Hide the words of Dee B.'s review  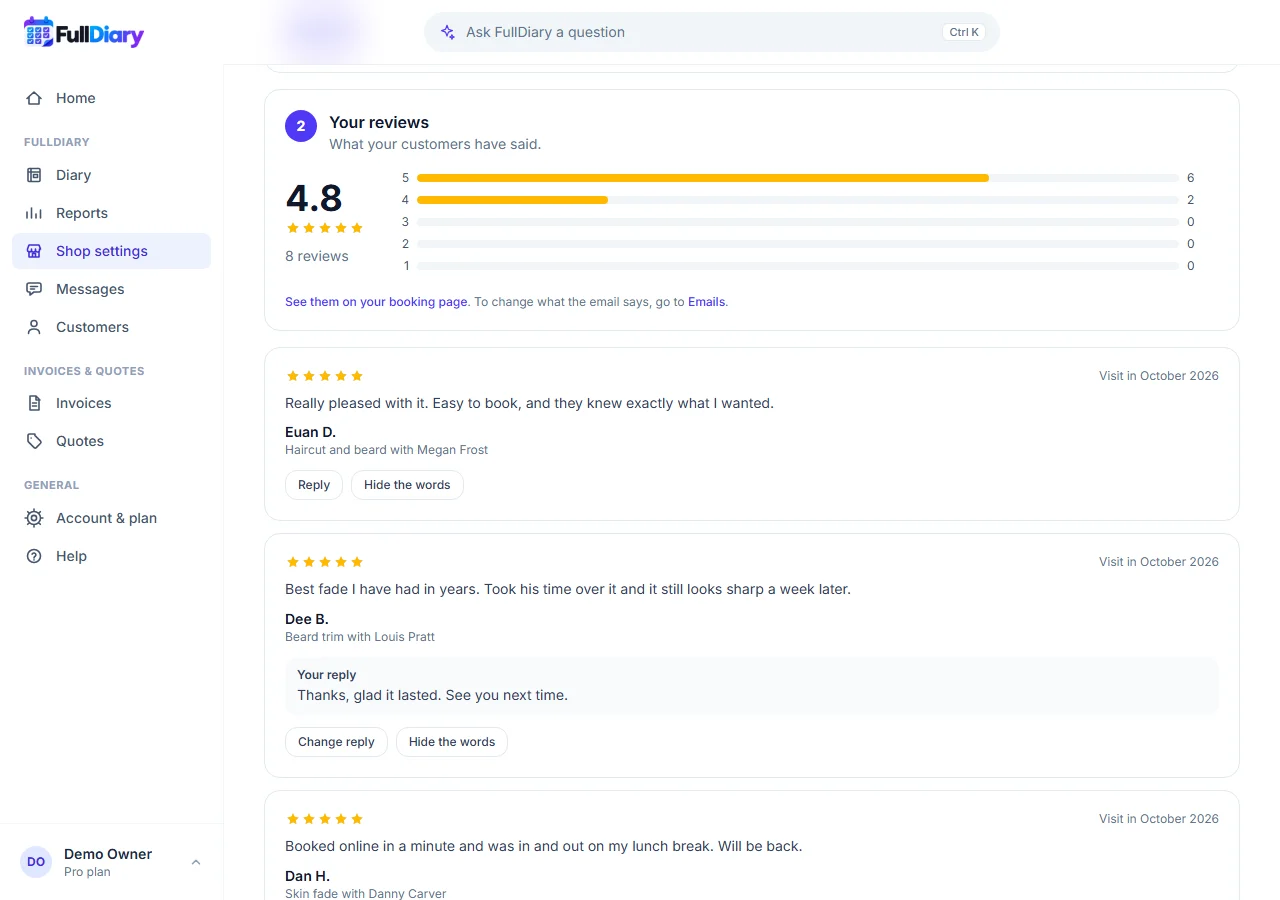pyautogui.click(x=452, y=742)
